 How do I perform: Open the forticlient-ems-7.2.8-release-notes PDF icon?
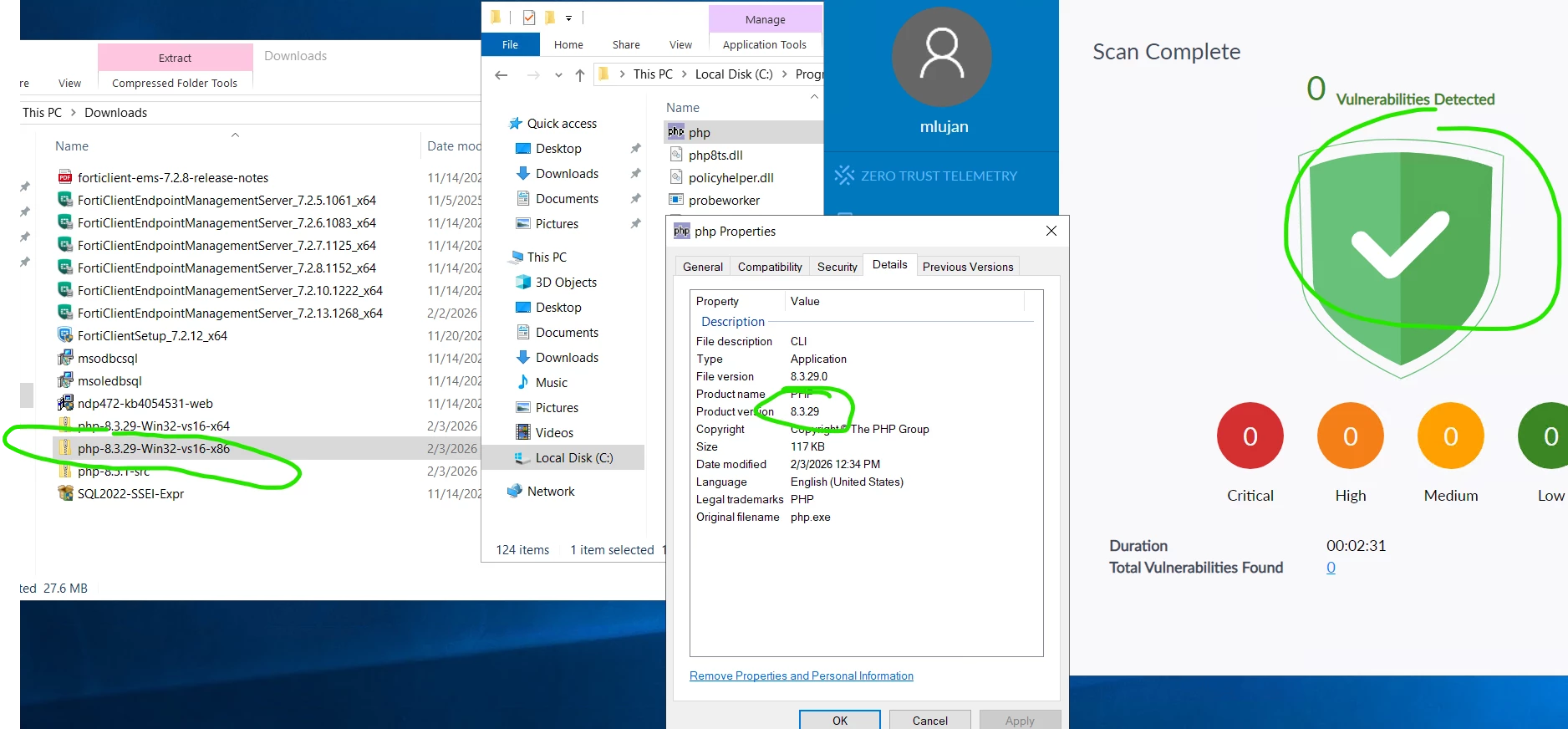click(x=64, y=177)
